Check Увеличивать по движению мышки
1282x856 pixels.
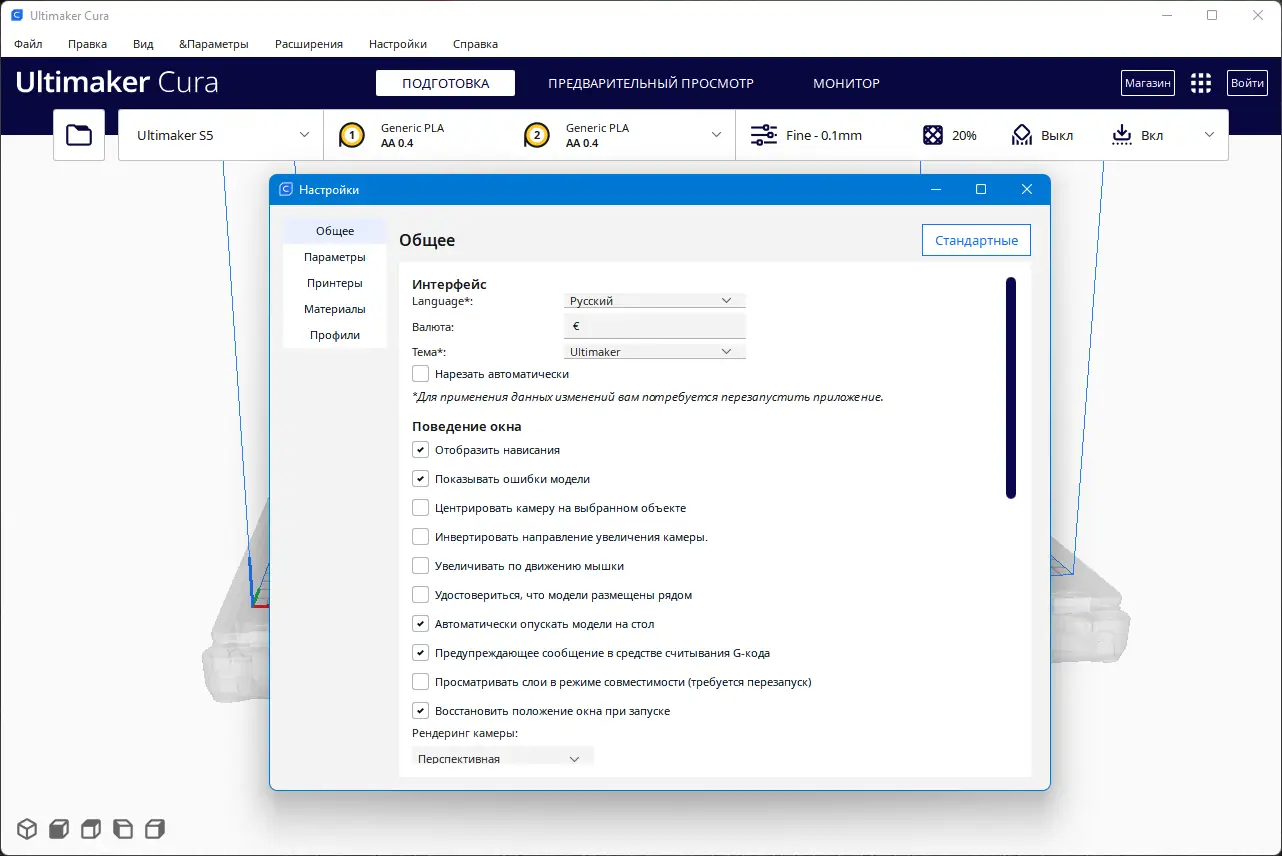421,566
